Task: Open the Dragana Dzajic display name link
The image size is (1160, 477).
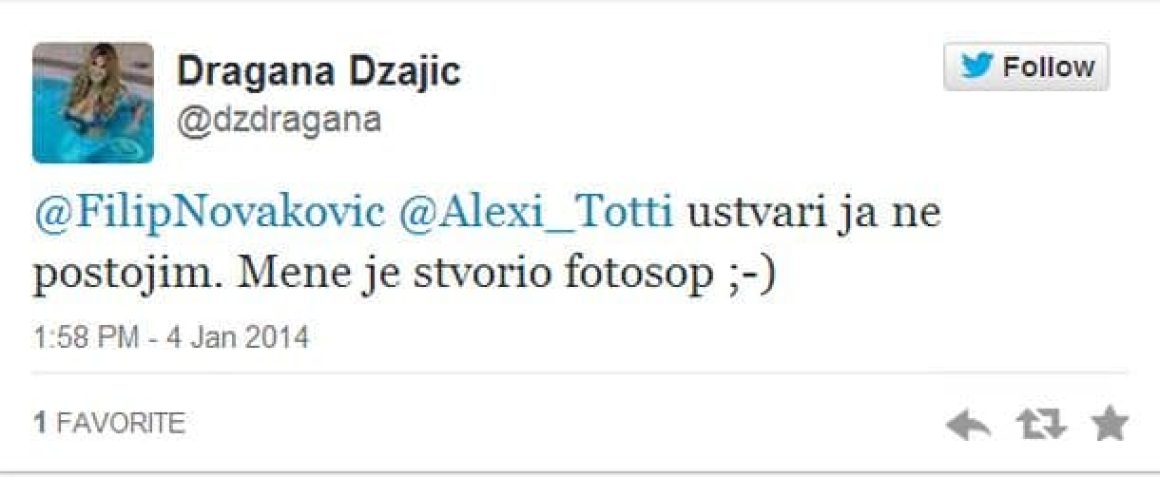Action: (318, 72)
